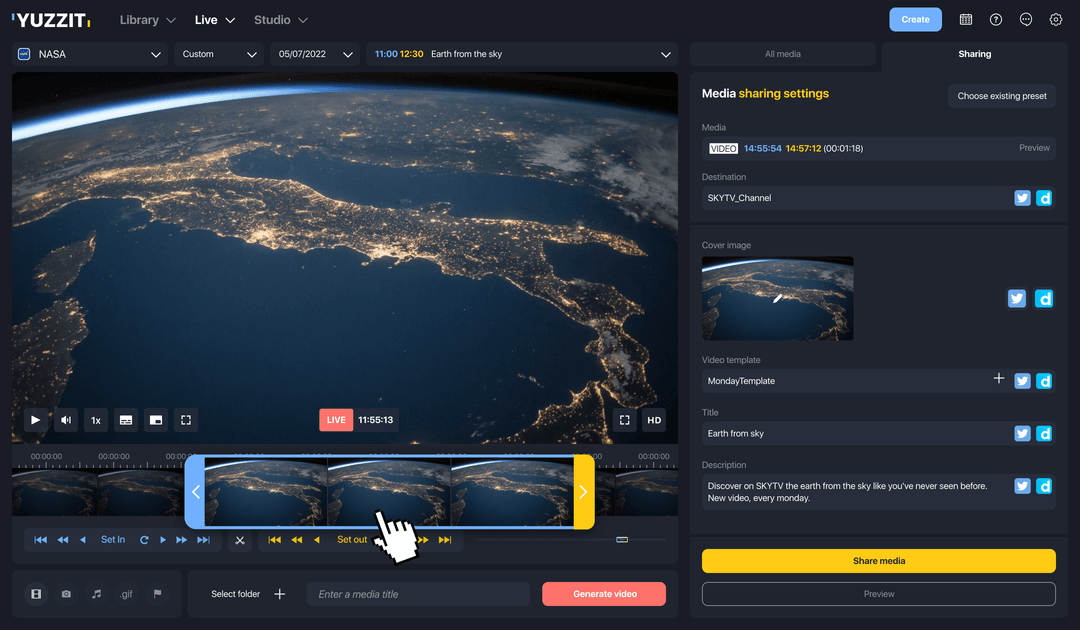The width and height of the screenshot is (1080, 630).
Task: Click the picture-in-picture icon in the player
Action: tap(156, 420)
